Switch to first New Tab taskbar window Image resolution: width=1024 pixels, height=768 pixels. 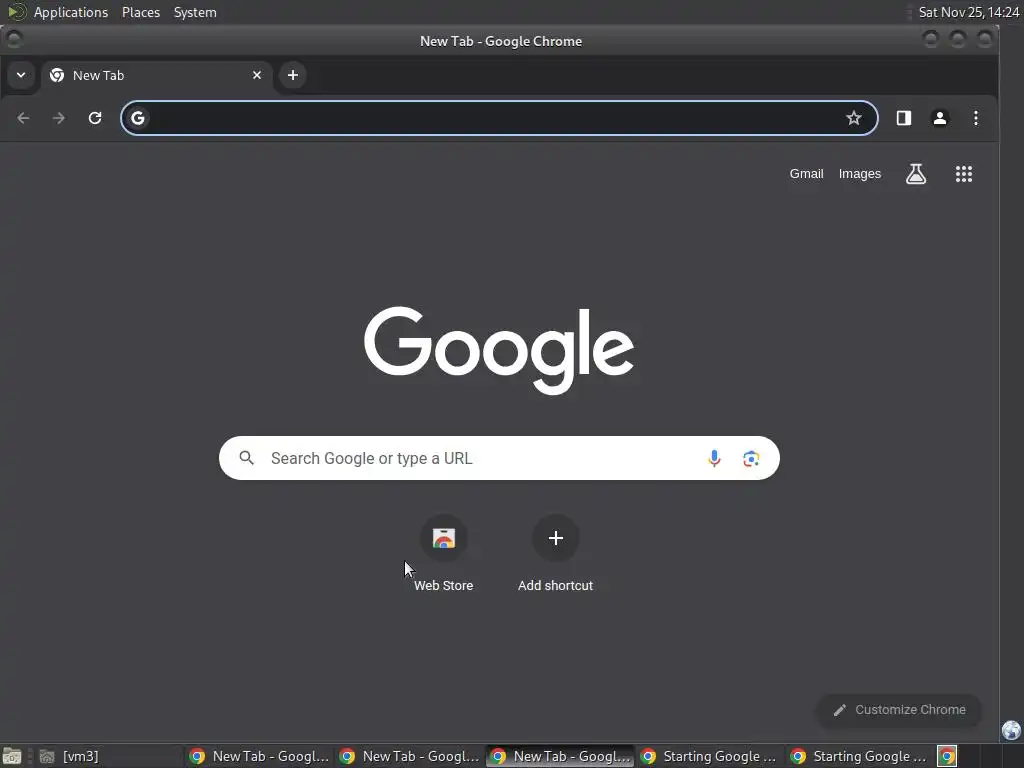pos(259,756)
